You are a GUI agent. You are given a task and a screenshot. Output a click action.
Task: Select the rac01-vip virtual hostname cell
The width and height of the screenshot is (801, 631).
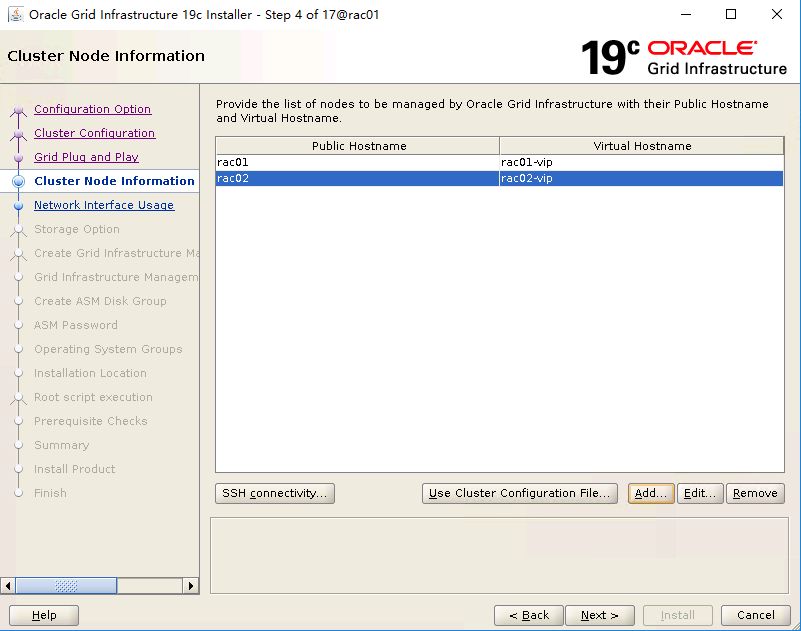click(x=642, y=162)
